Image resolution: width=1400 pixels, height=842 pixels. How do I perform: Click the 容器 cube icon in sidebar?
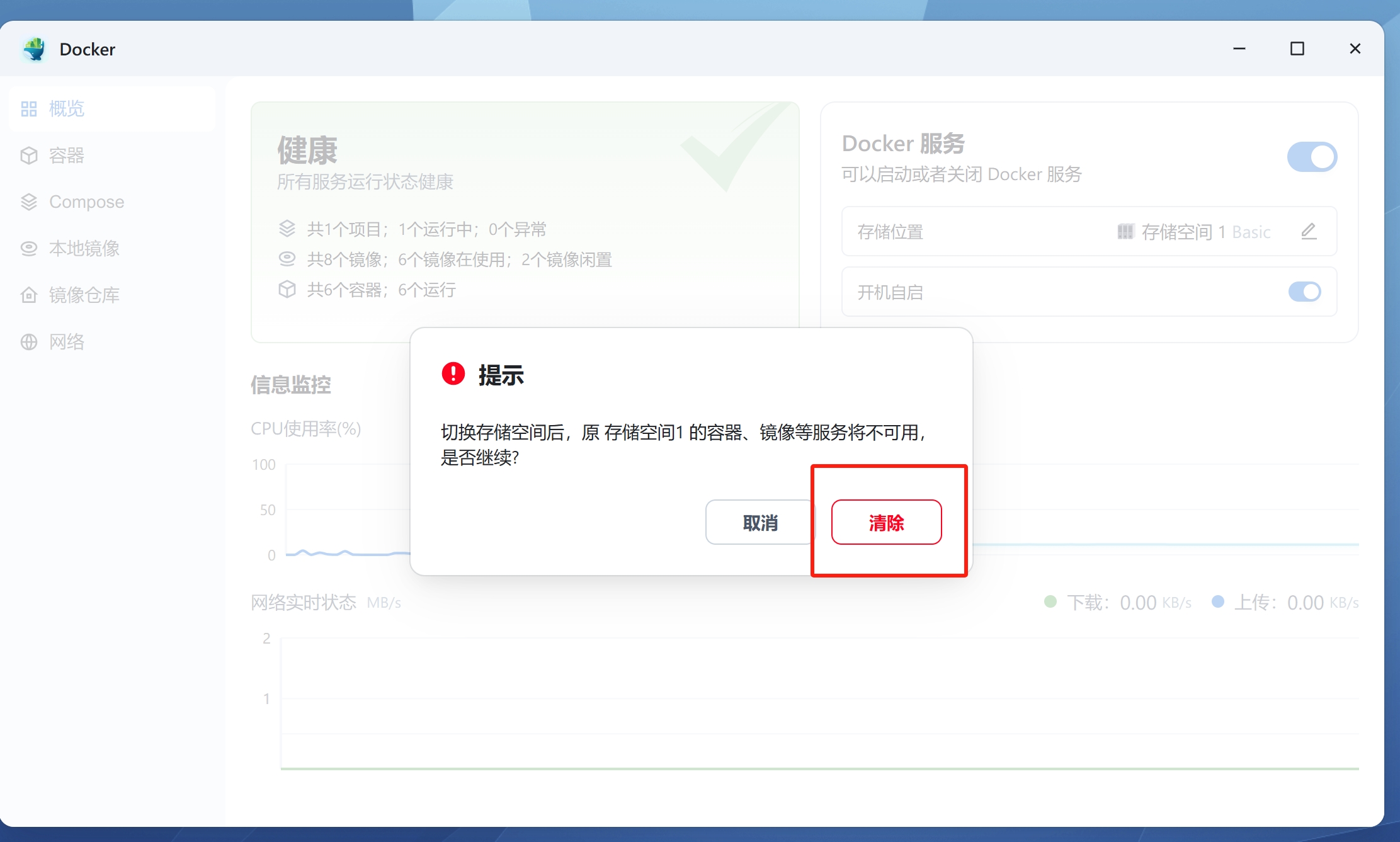tap(29, 156)
